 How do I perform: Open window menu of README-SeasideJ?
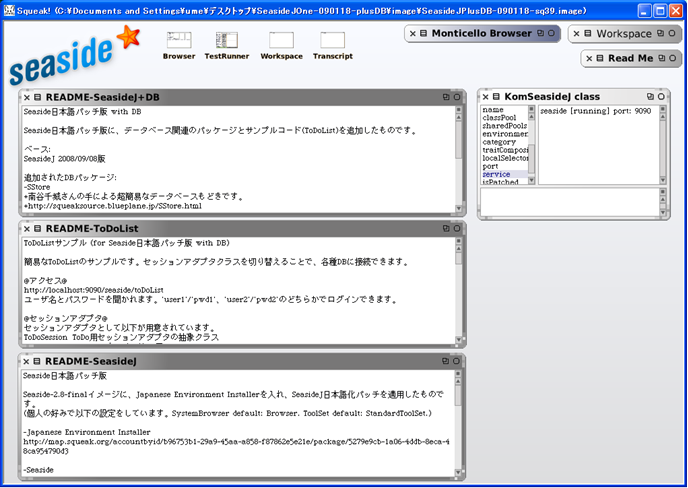click(x=37, y=361)
